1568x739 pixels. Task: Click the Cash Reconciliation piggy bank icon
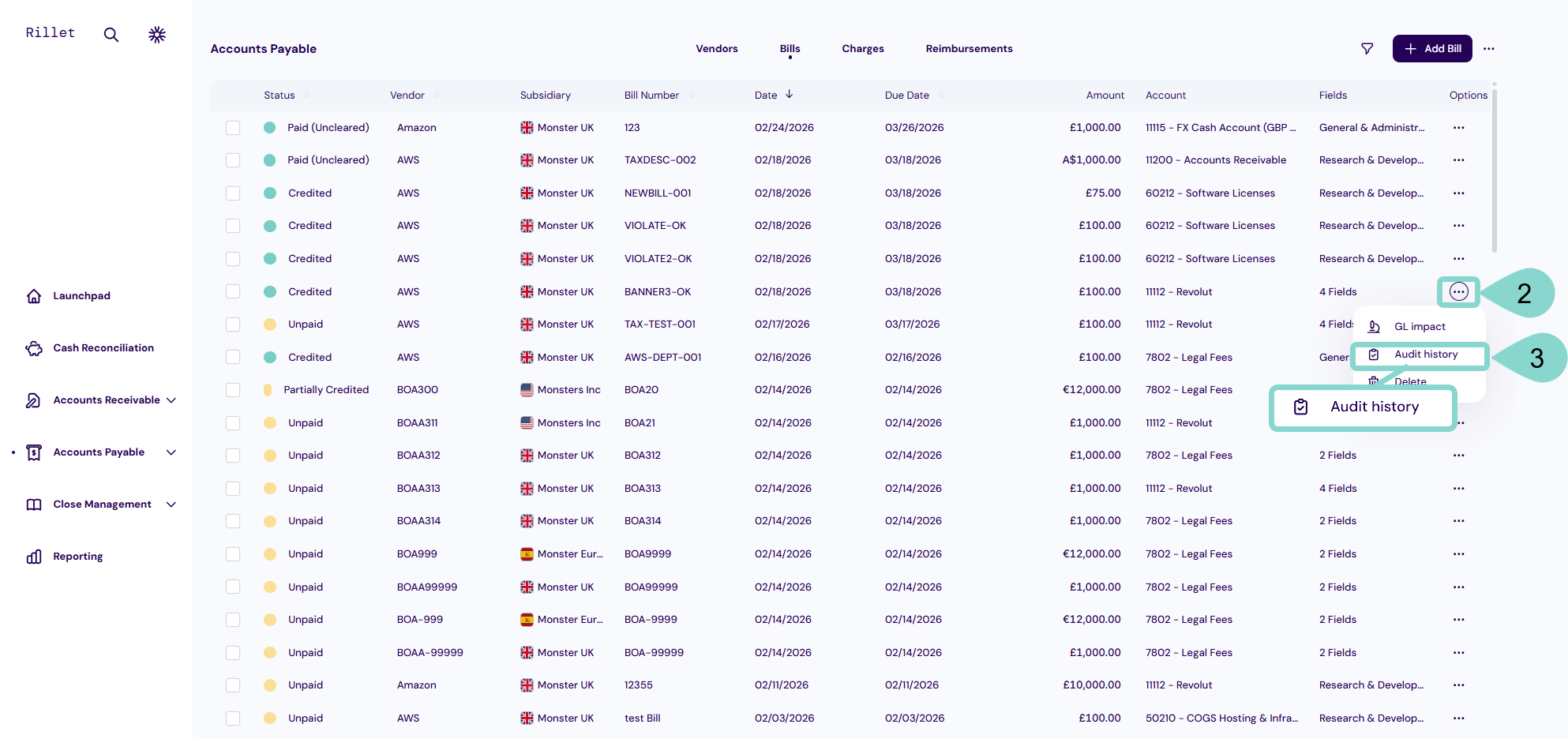tap(34, 348)
